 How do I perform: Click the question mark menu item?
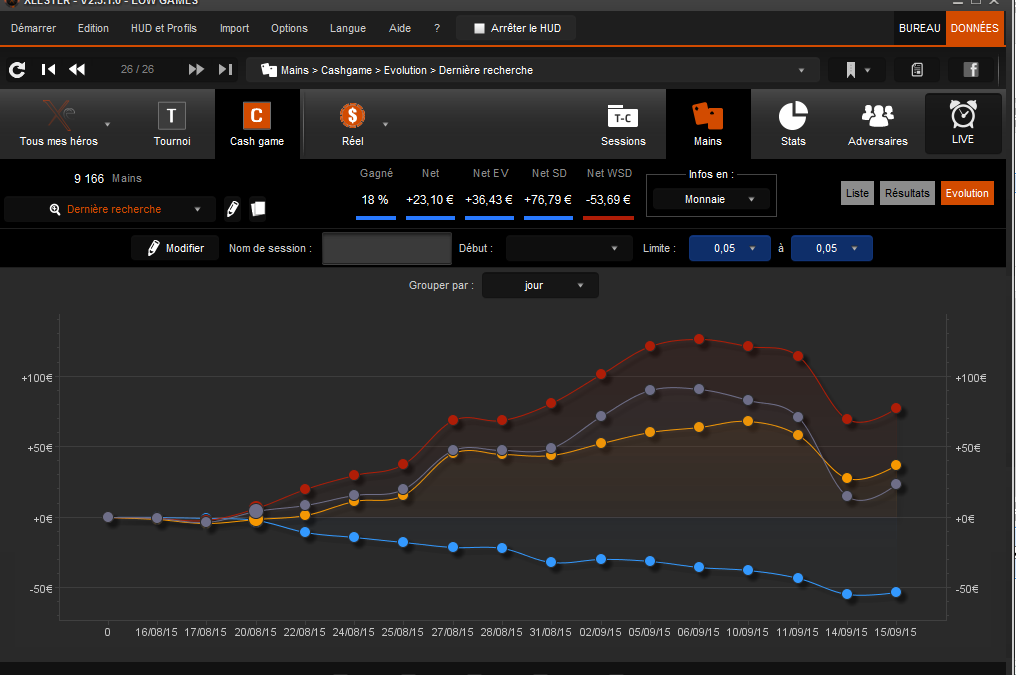pyautogui.click(x=437, y=29)
